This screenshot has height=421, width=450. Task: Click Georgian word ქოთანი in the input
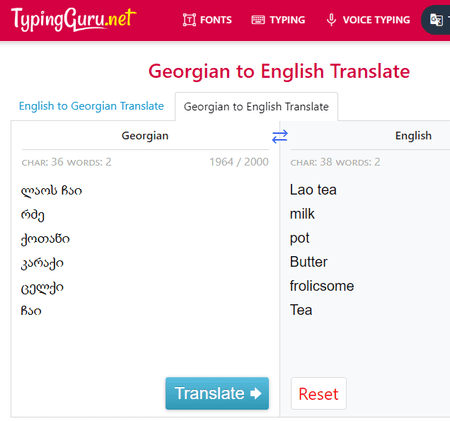(x=45, y=239)
